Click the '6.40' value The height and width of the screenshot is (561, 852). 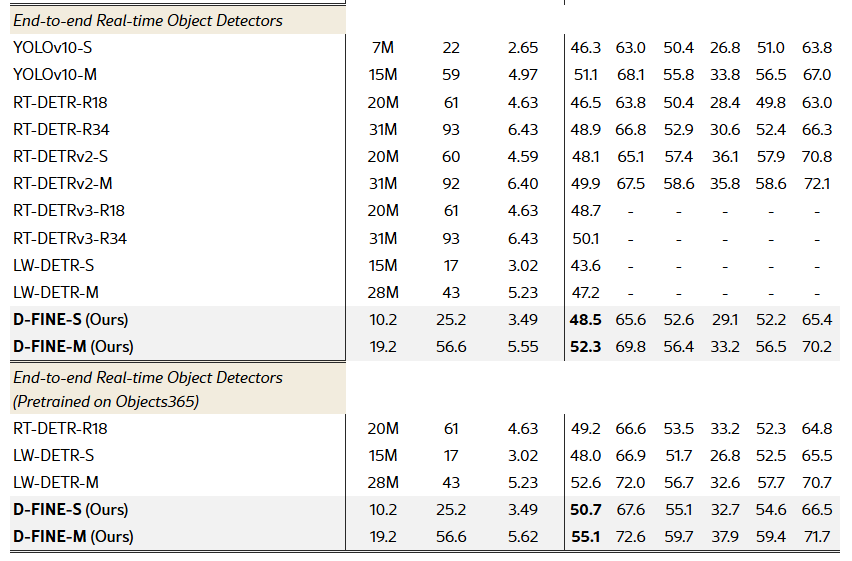(523, 184)
